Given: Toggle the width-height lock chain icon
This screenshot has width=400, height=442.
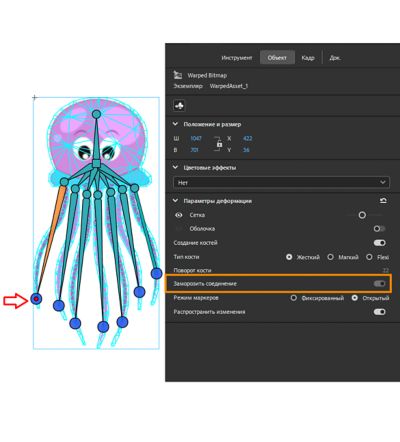Looking at the screenshot, I should click(x=219, y=144).
